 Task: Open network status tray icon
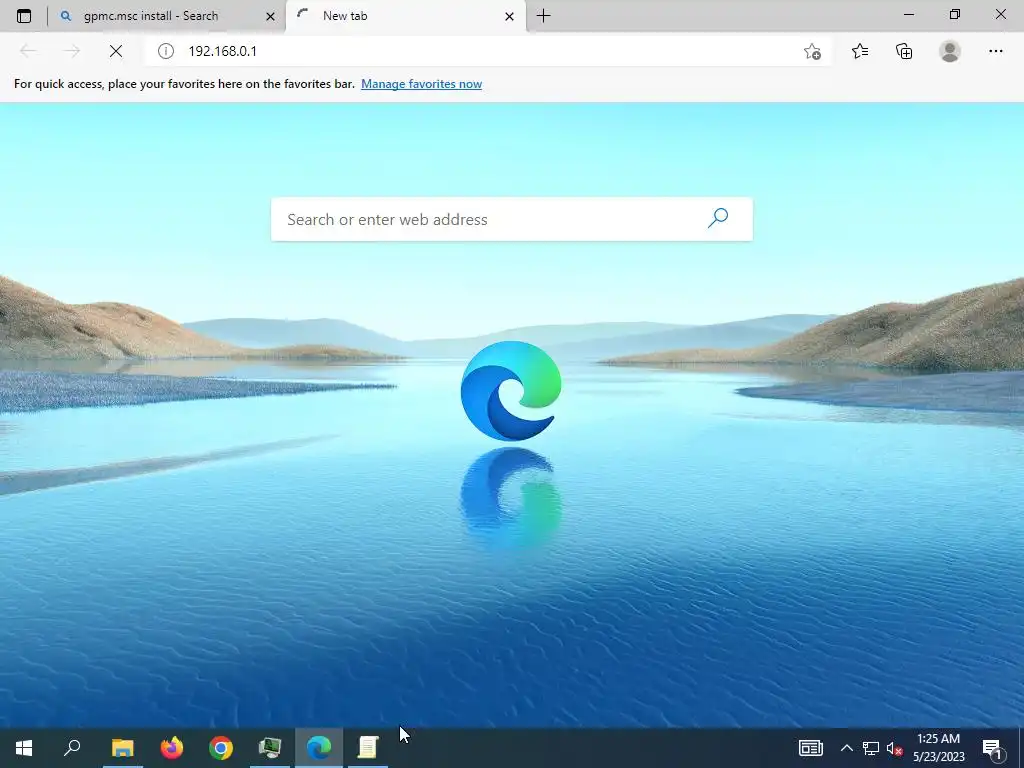coord(871,748)
